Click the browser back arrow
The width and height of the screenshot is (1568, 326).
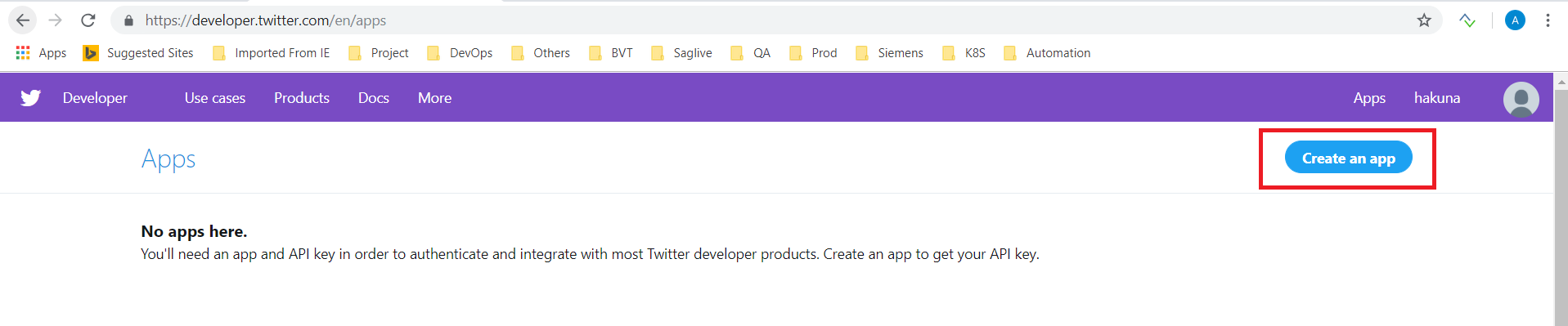23,20
